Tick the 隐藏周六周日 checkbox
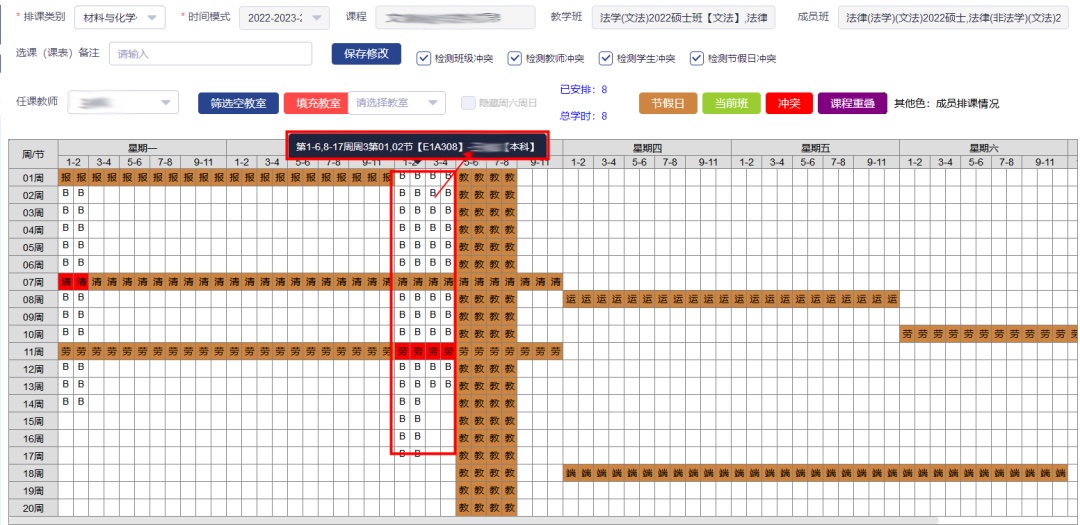Screen dimensions: 1080x525 coord(468,103)
